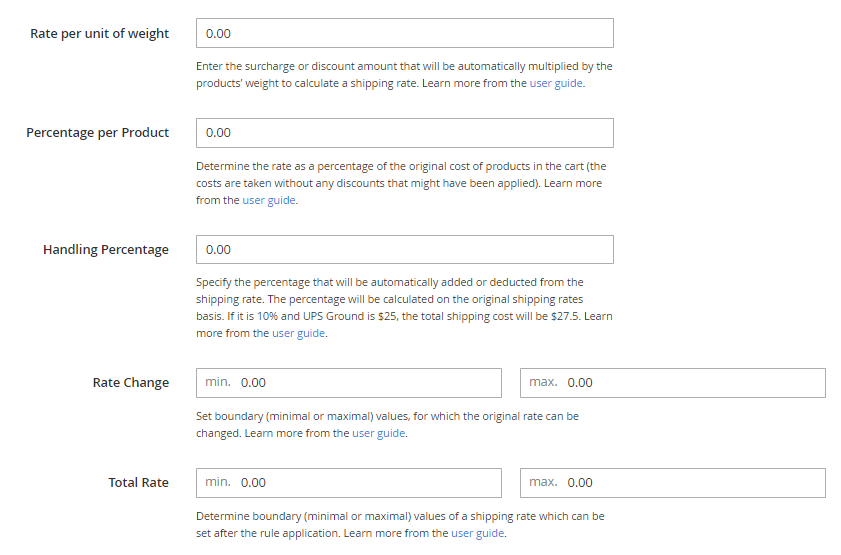Click the "Set boundary" help text paragraph

[387, 416]
